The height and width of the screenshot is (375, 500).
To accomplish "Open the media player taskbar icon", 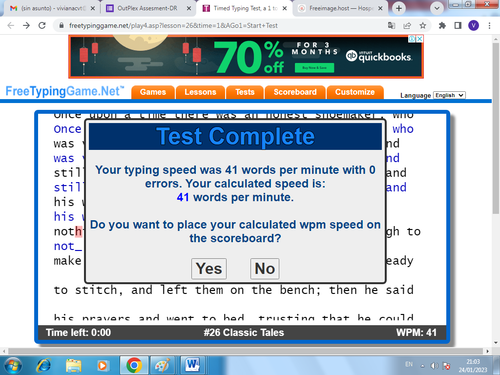I will pos(102,366).
